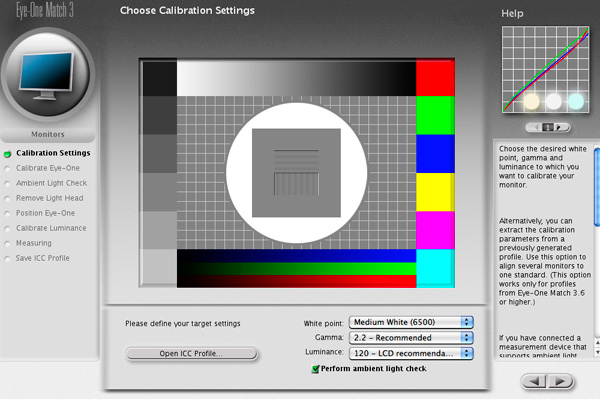This screenshot has width=600, height=400.
Task: Click the warm white point circle
Action: tap(531, 101)
